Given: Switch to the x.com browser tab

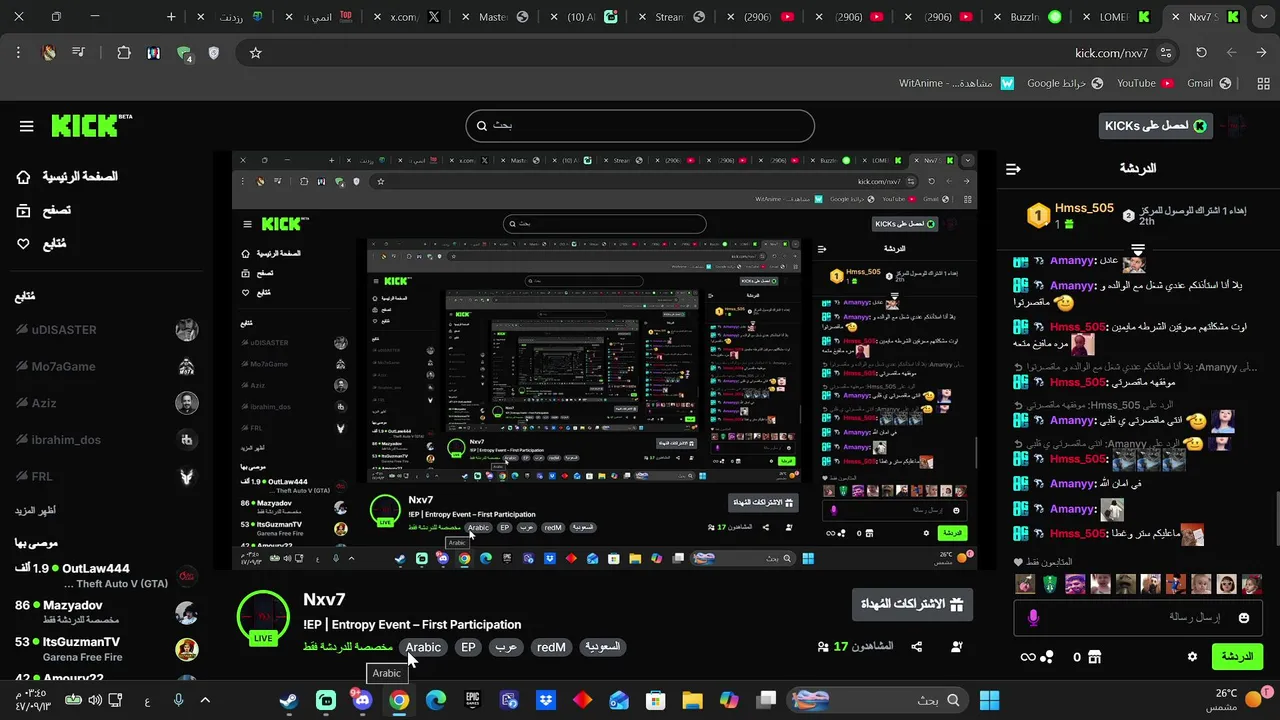Looking at the screenshot, I should pos(416,17).
